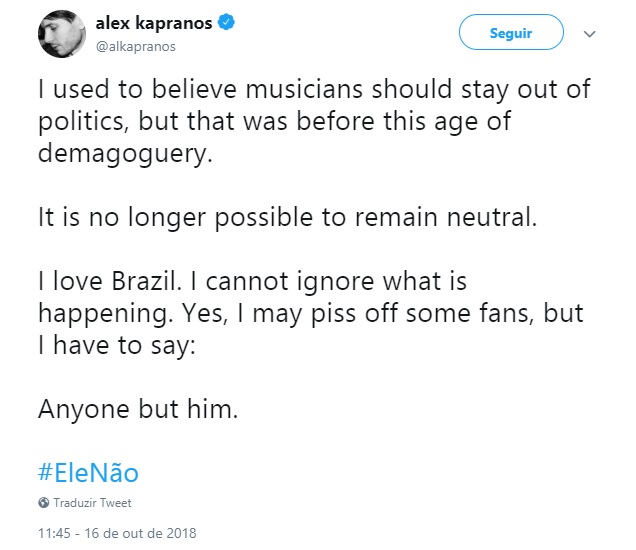Click the alex kapranos profile avatar
This screenshot has width=636, height=550.
point(61,35)
